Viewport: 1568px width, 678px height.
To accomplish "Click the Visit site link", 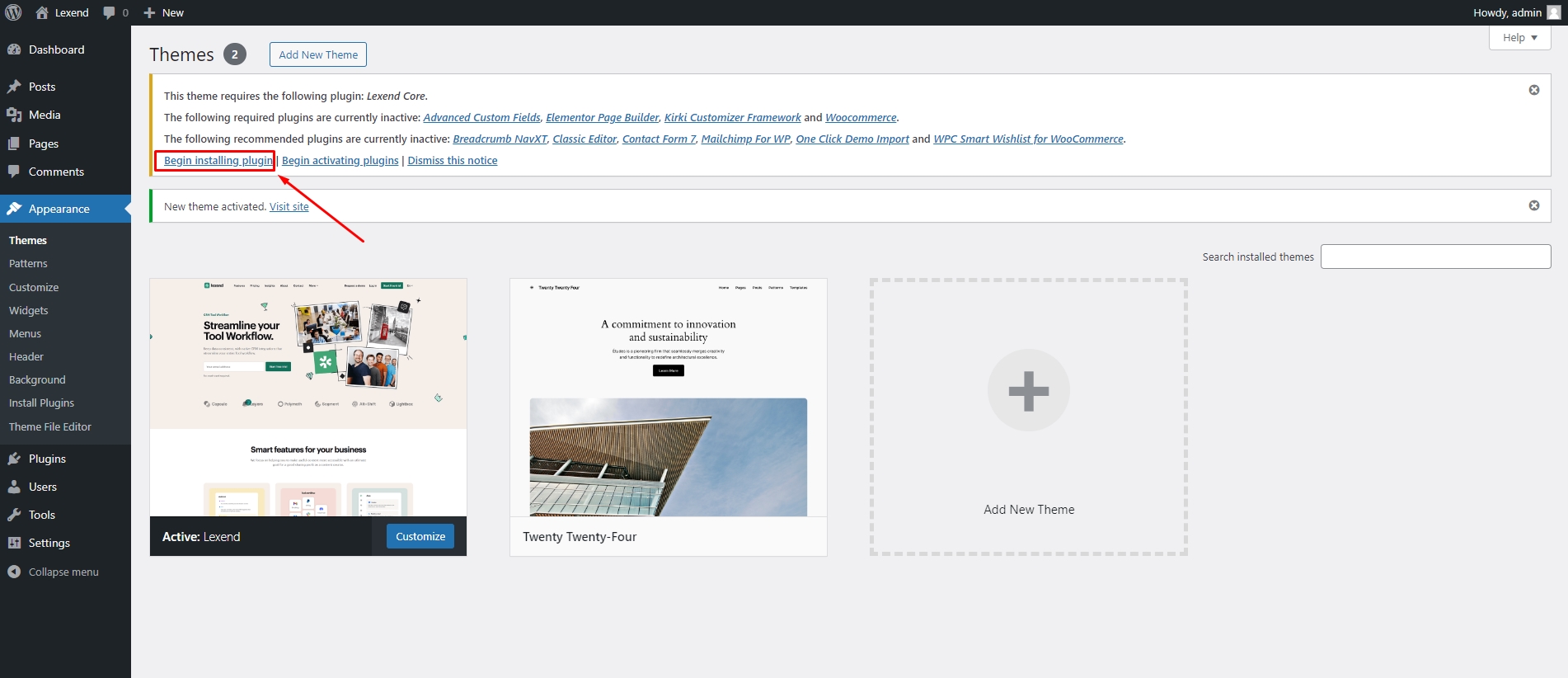I will [x=289, y=206].
